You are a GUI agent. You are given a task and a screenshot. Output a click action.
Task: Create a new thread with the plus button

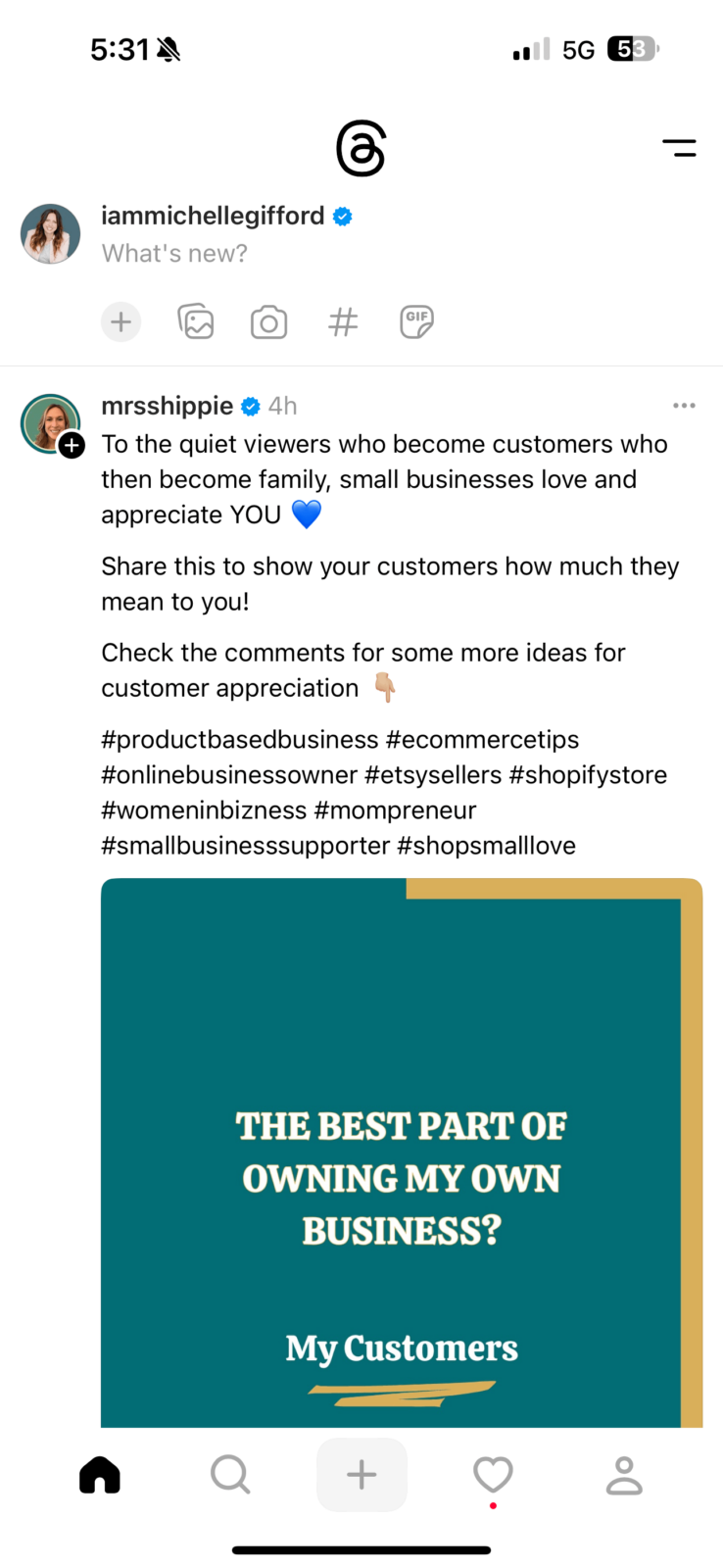tap(361, 1475)
